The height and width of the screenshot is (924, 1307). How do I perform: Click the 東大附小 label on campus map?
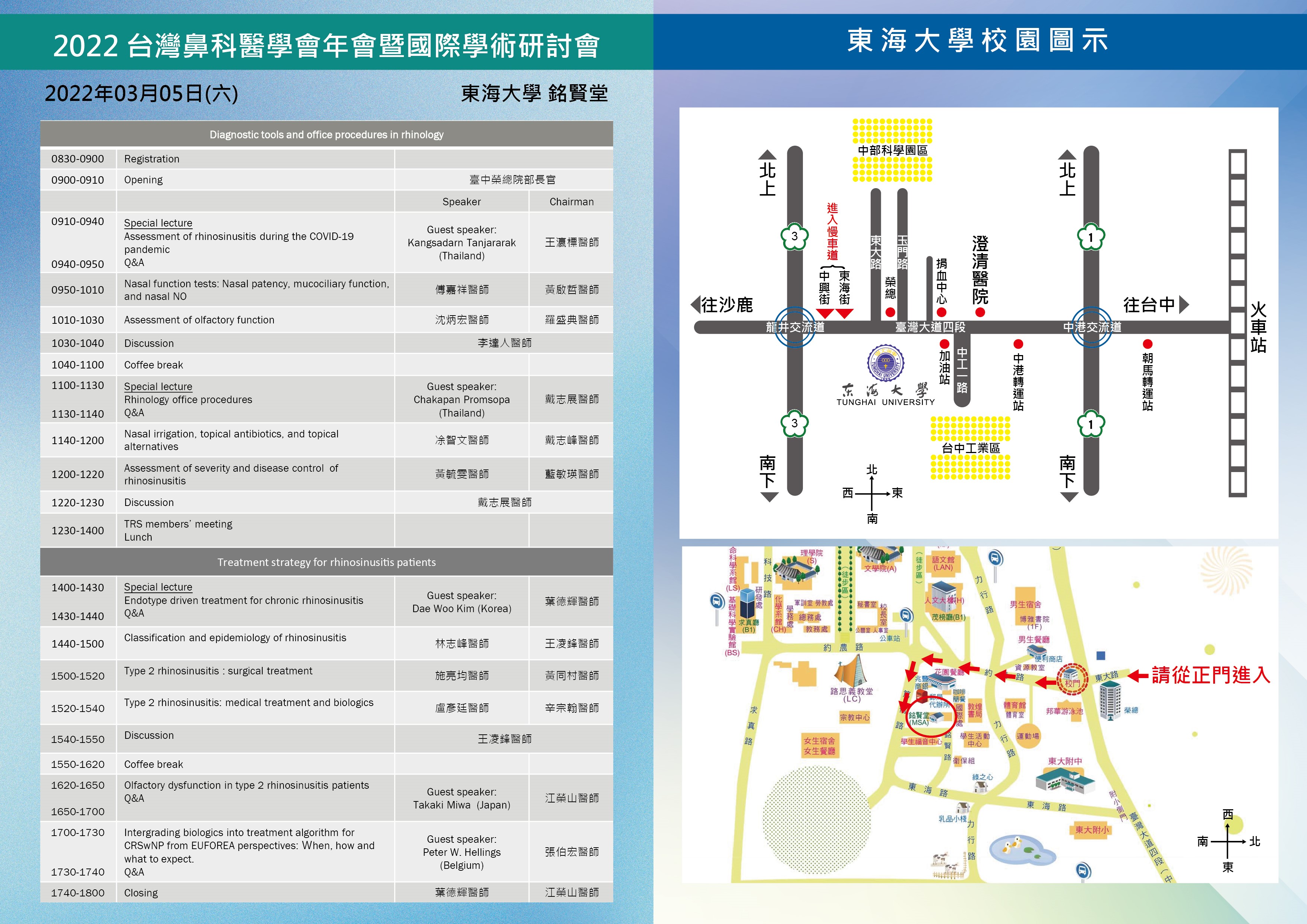1092,829
